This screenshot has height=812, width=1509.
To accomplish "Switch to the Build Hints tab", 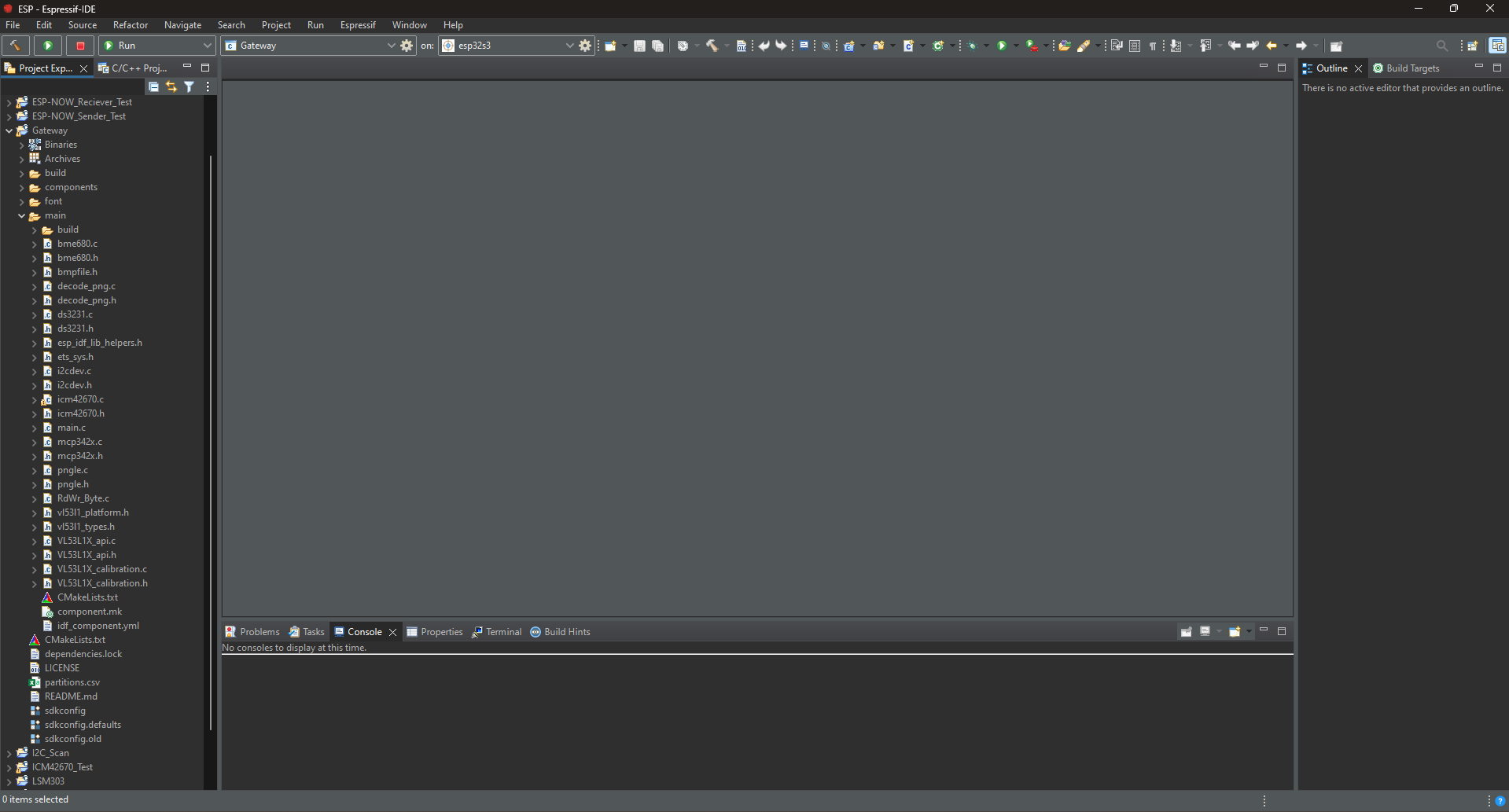I will pyautogui.click(x=560, y=632).
